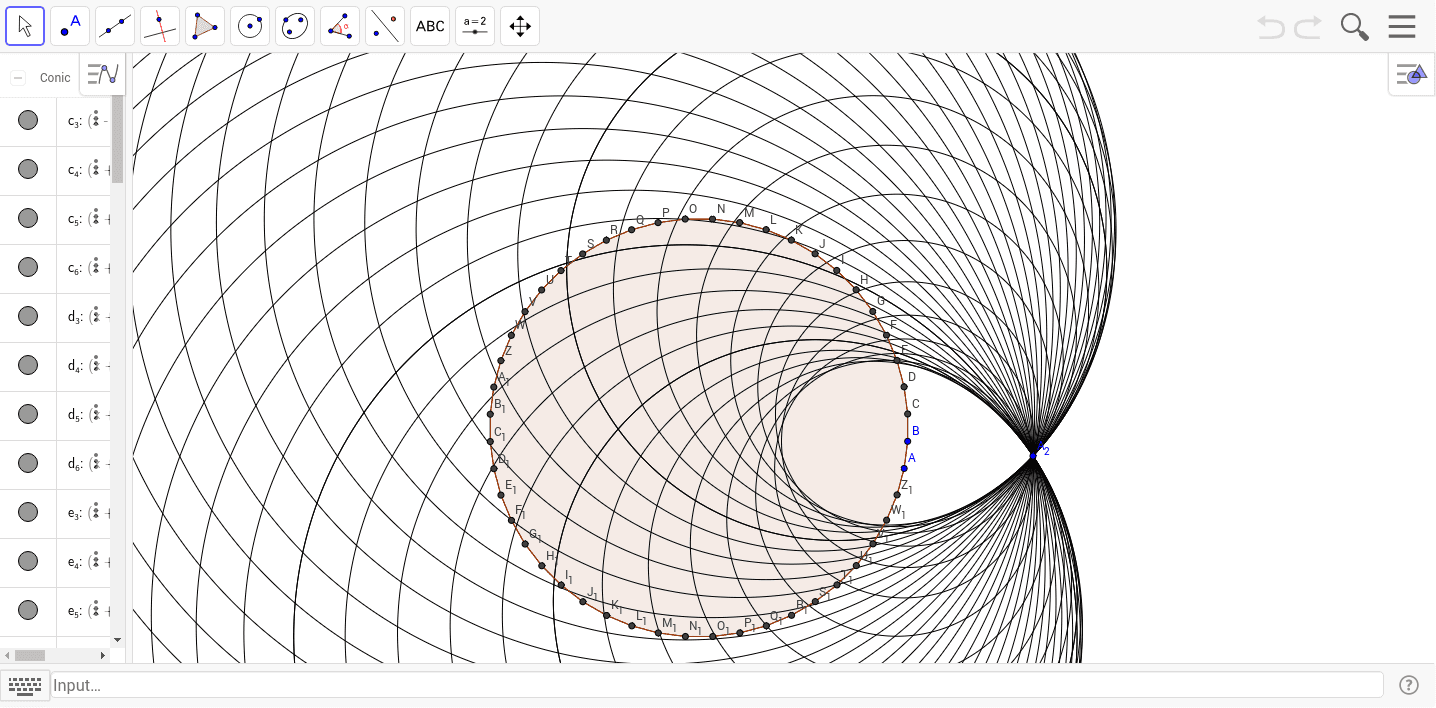Open the input help question mark
This screenshot has height=708, width=1436.
pos(1409,685)
